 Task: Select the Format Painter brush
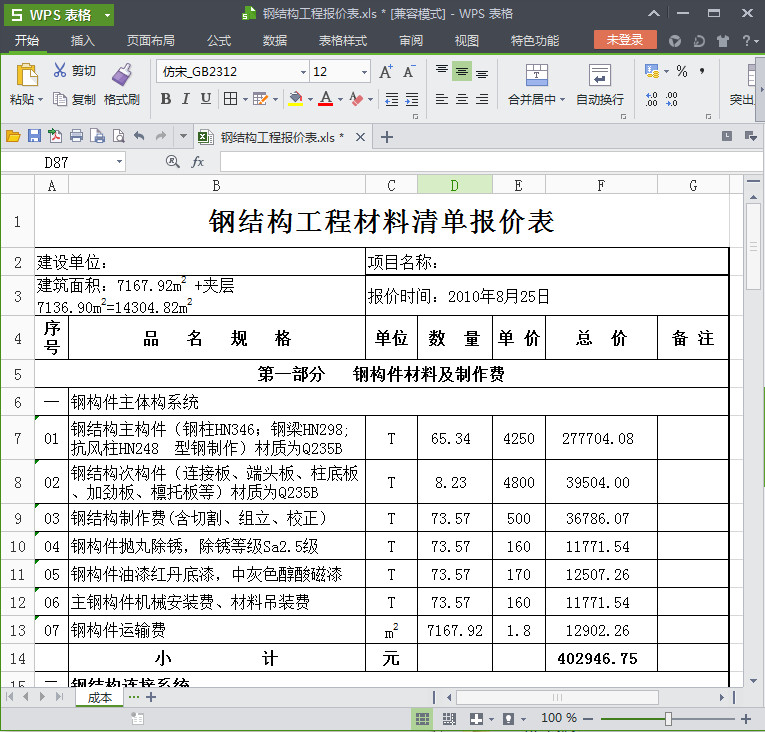click(122, 74)
